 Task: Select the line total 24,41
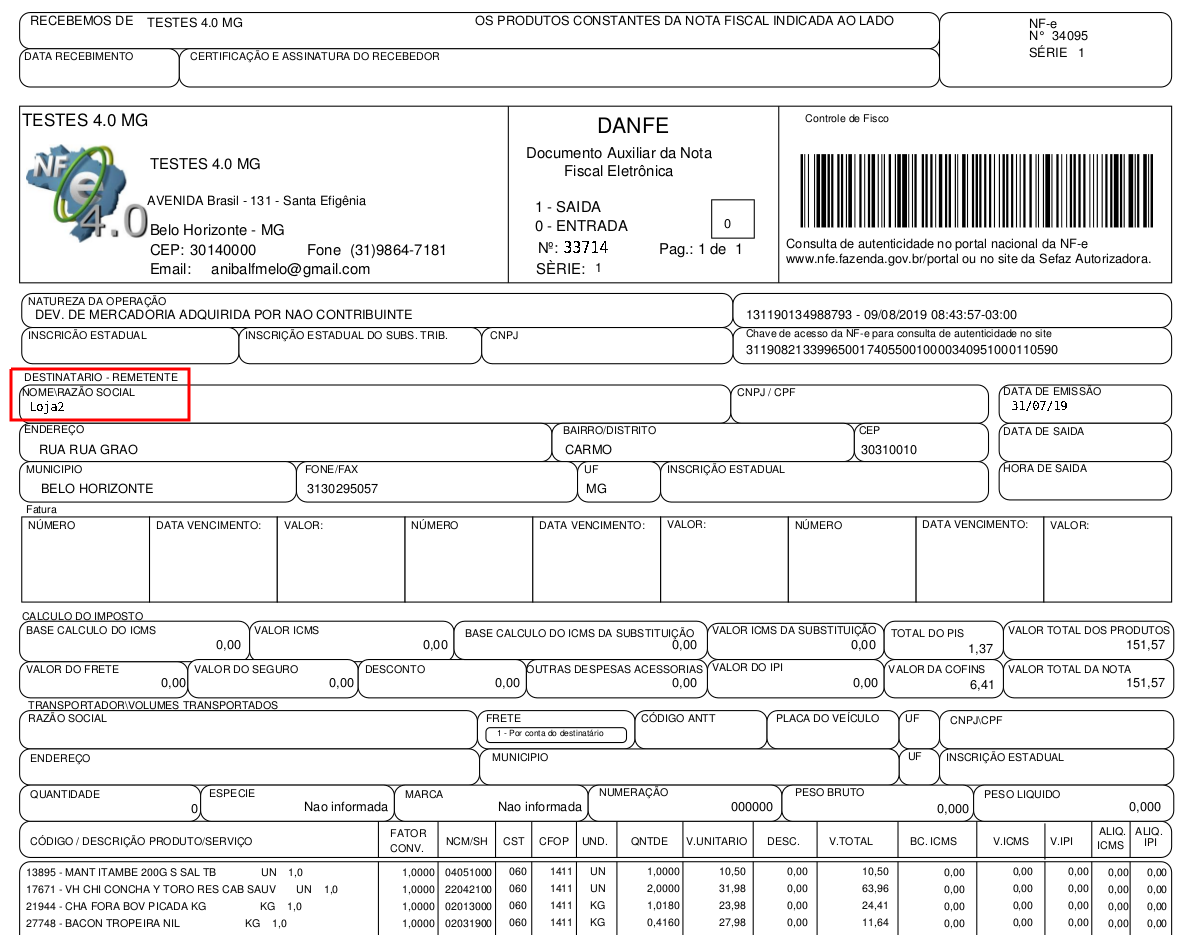(x=875, y=905)
